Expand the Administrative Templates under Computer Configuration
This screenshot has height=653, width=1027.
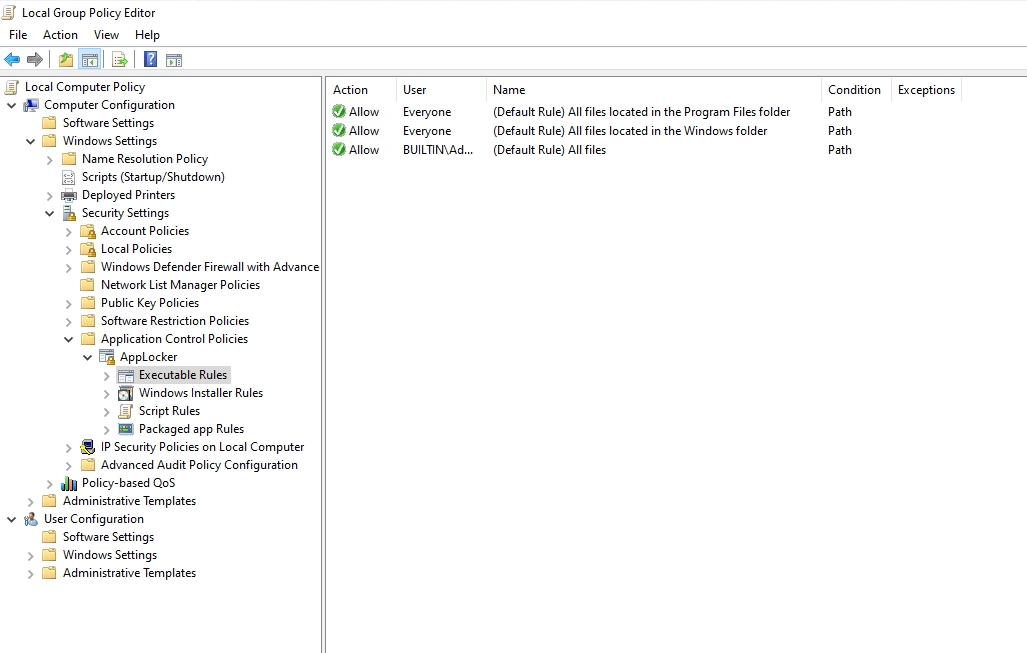click(x=31, y=501)
